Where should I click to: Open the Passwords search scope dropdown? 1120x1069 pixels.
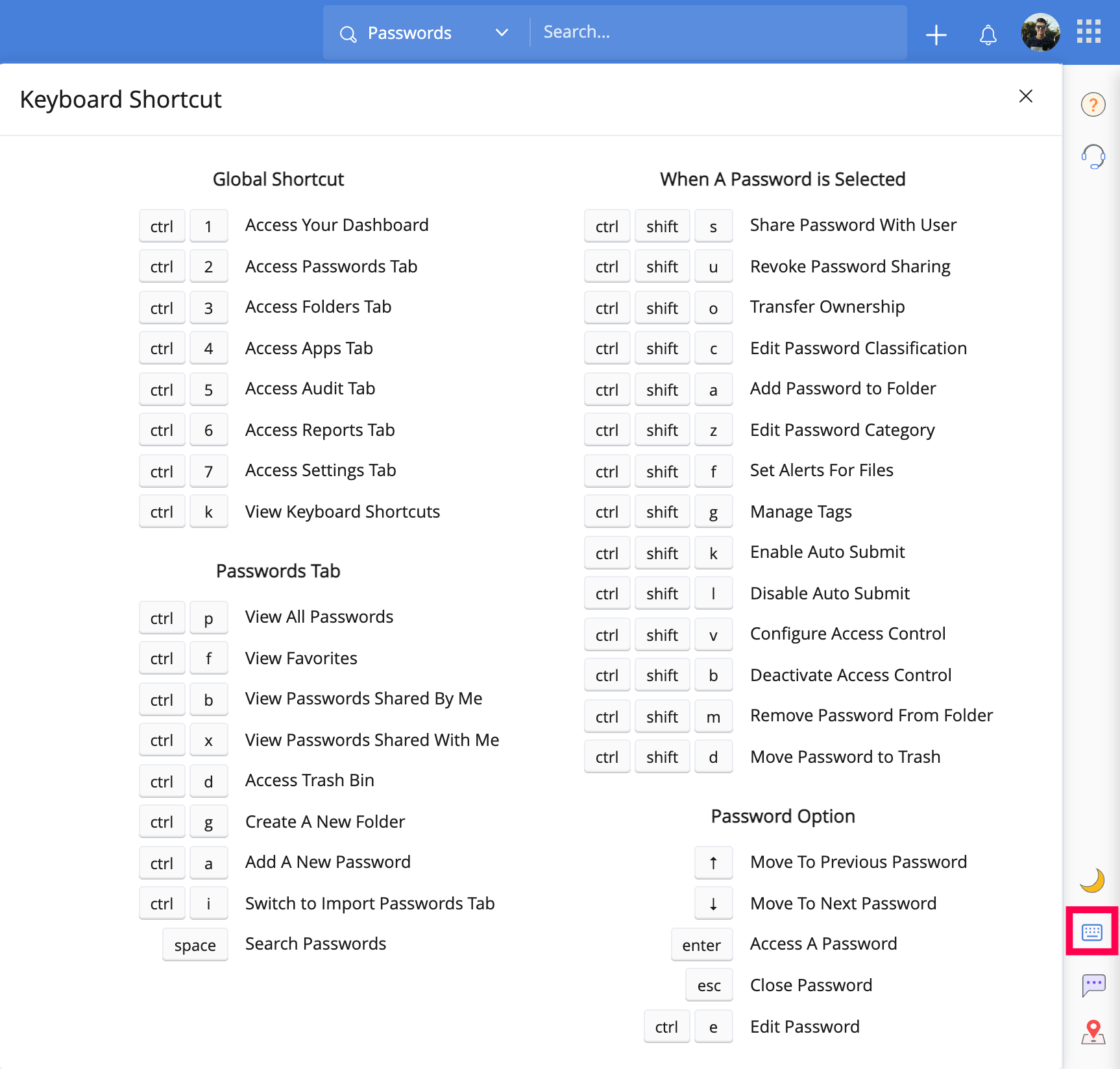[x=437, y=33]
